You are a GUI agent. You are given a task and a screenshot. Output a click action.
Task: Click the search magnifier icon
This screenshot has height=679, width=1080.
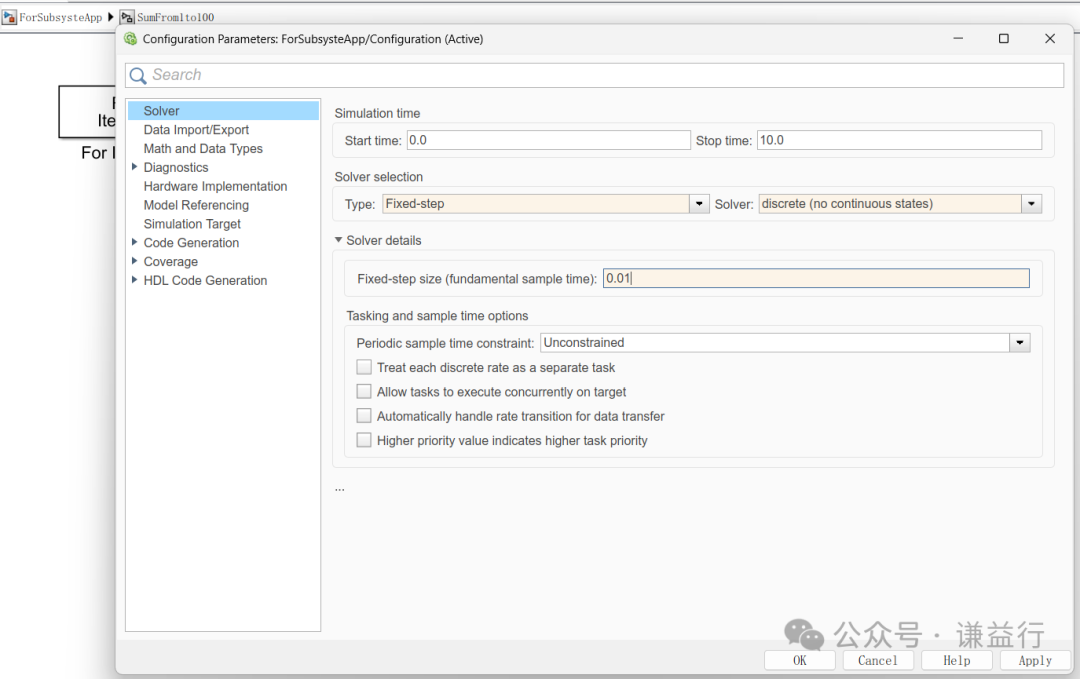(137, 75)
